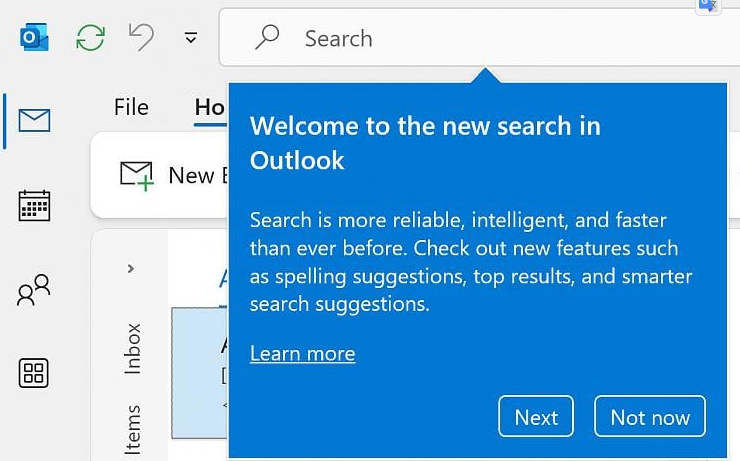
Task: Expand the collapsed folder pane chevron
Action: pos(131,268)
